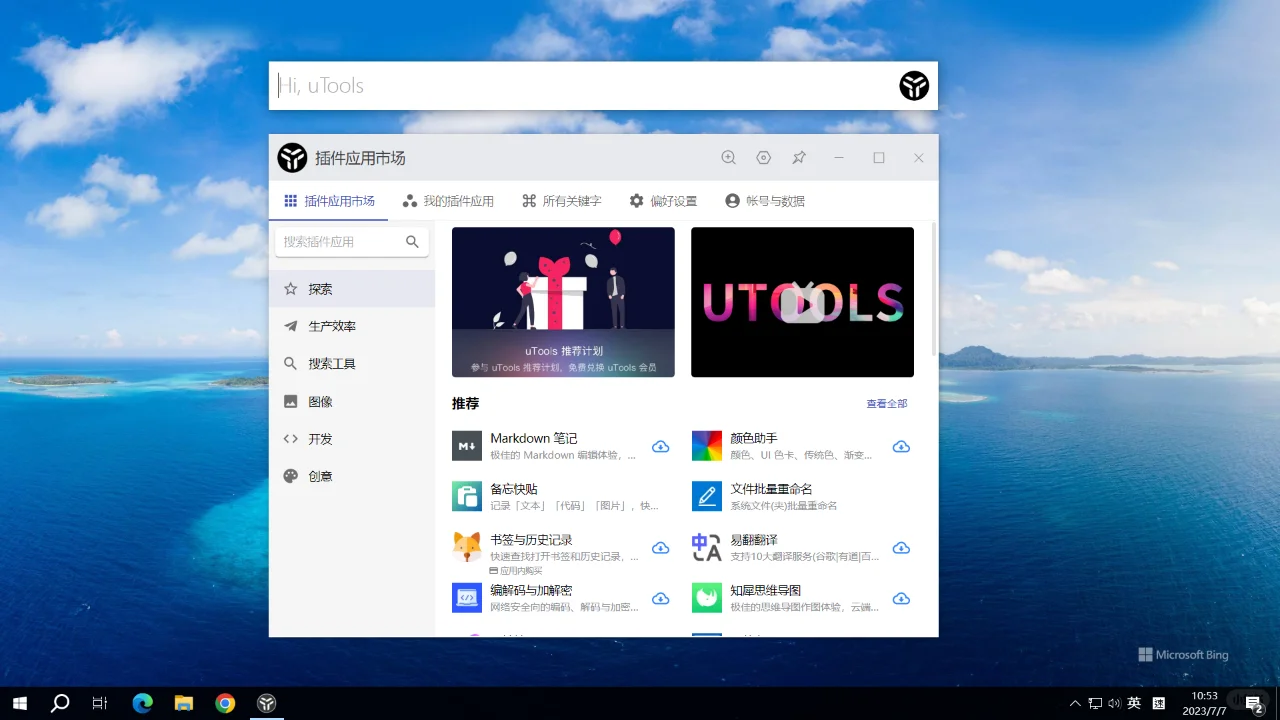Click the volume speaker tray icon
This screenshot has width=1280, height=720.
(x=1115, y=704)
